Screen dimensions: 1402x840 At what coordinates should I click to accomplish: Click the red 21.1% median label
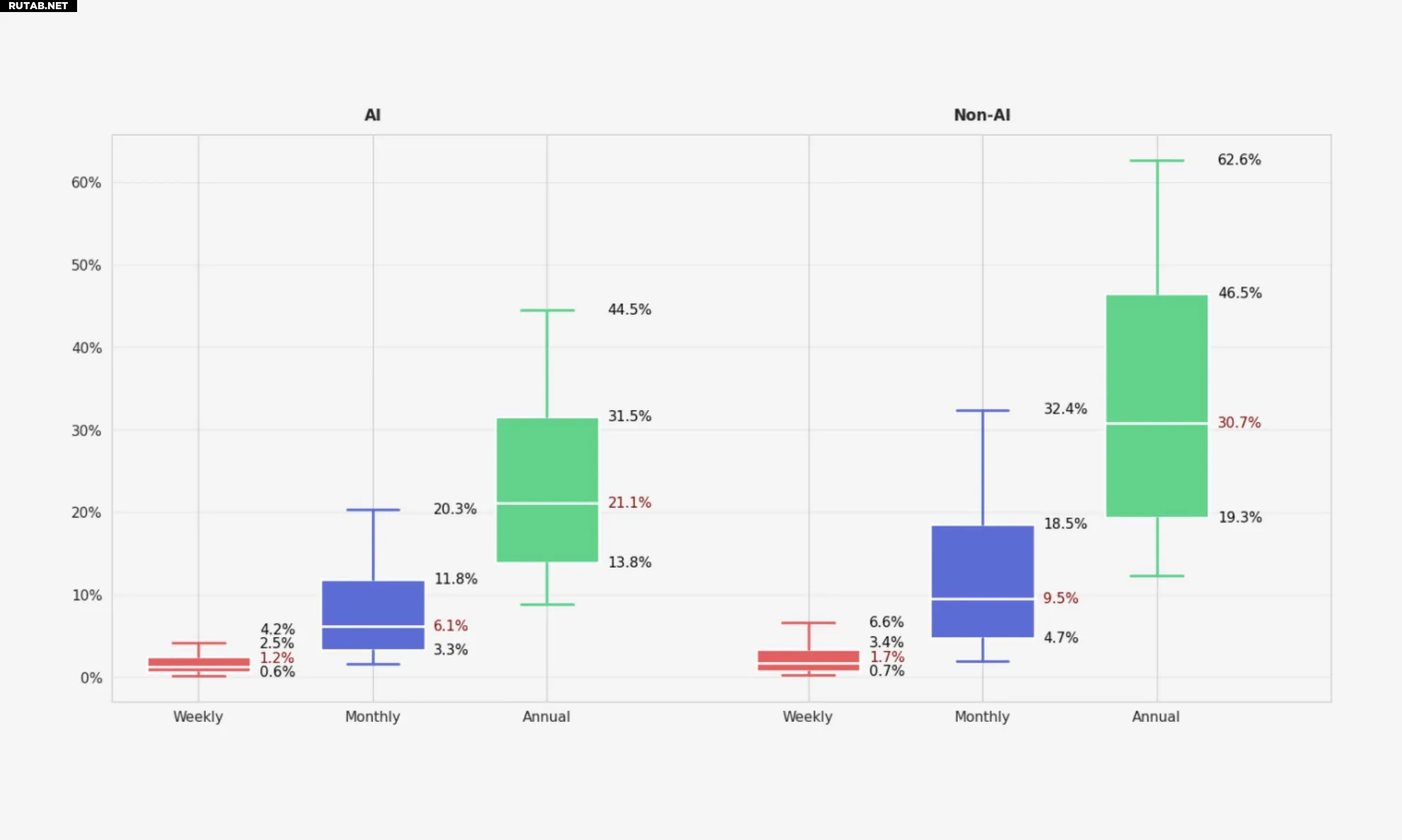[629, 503]
